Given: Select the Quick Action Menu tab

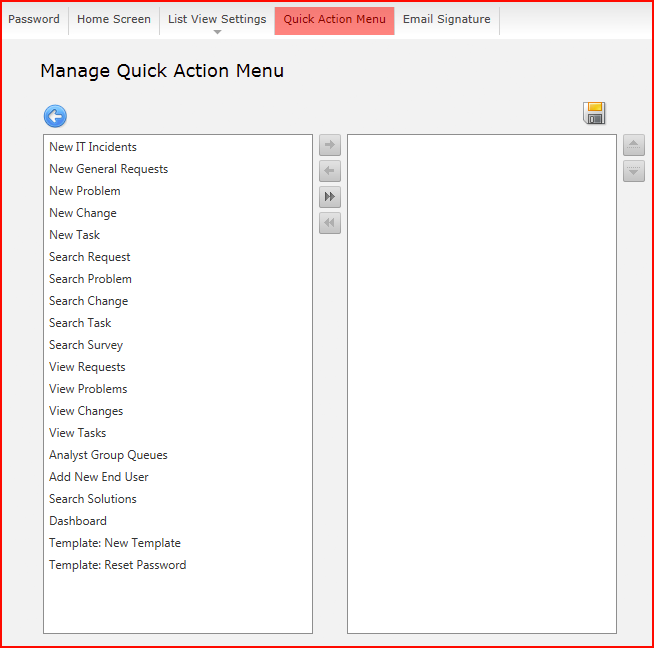Looking at the screenshot, I should [335, 20].
